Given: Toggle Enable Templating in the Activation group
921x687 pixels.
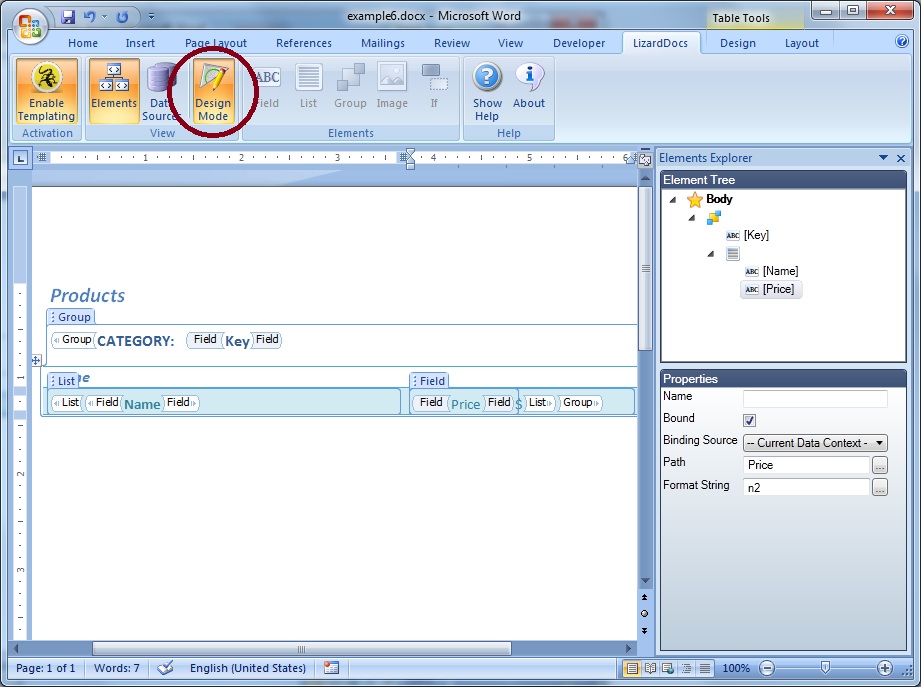Looking at the screenshot, I should 46,92.
